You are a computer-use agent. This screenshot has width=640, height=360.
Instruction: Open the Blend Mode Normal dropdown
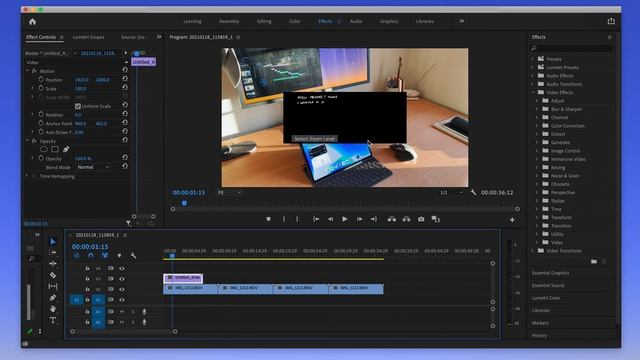point(93,167)
